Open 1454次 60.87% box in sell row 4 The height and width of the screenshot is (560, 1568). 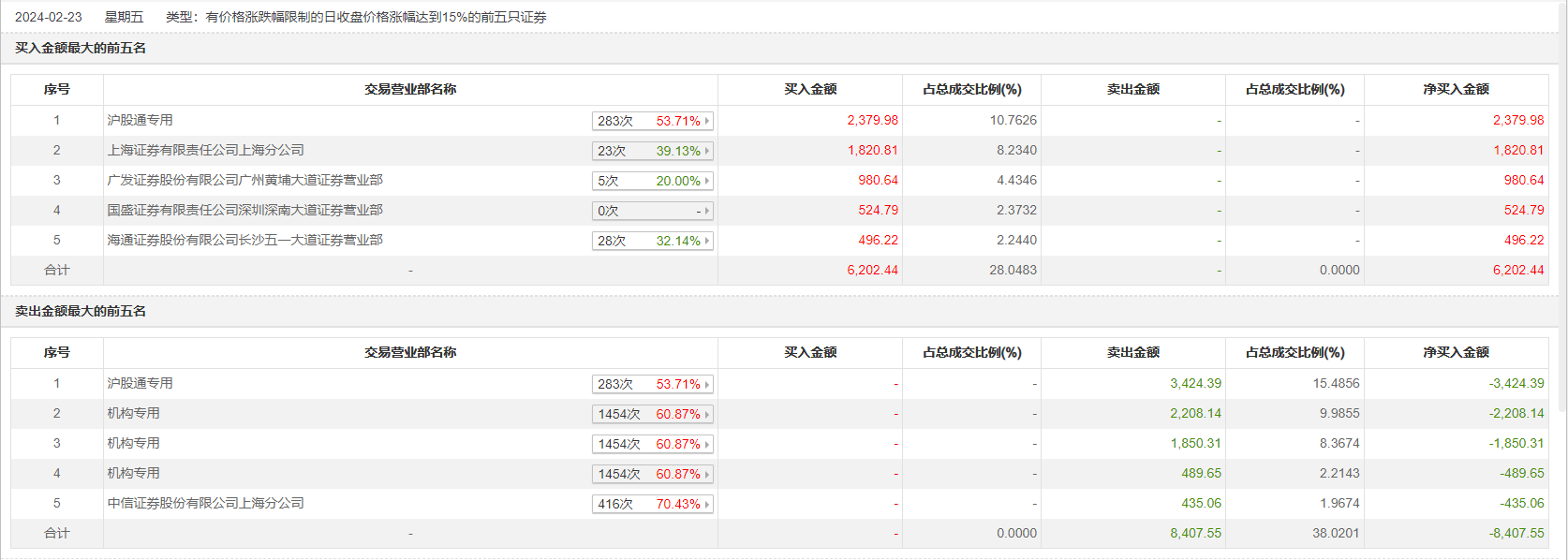653,474
